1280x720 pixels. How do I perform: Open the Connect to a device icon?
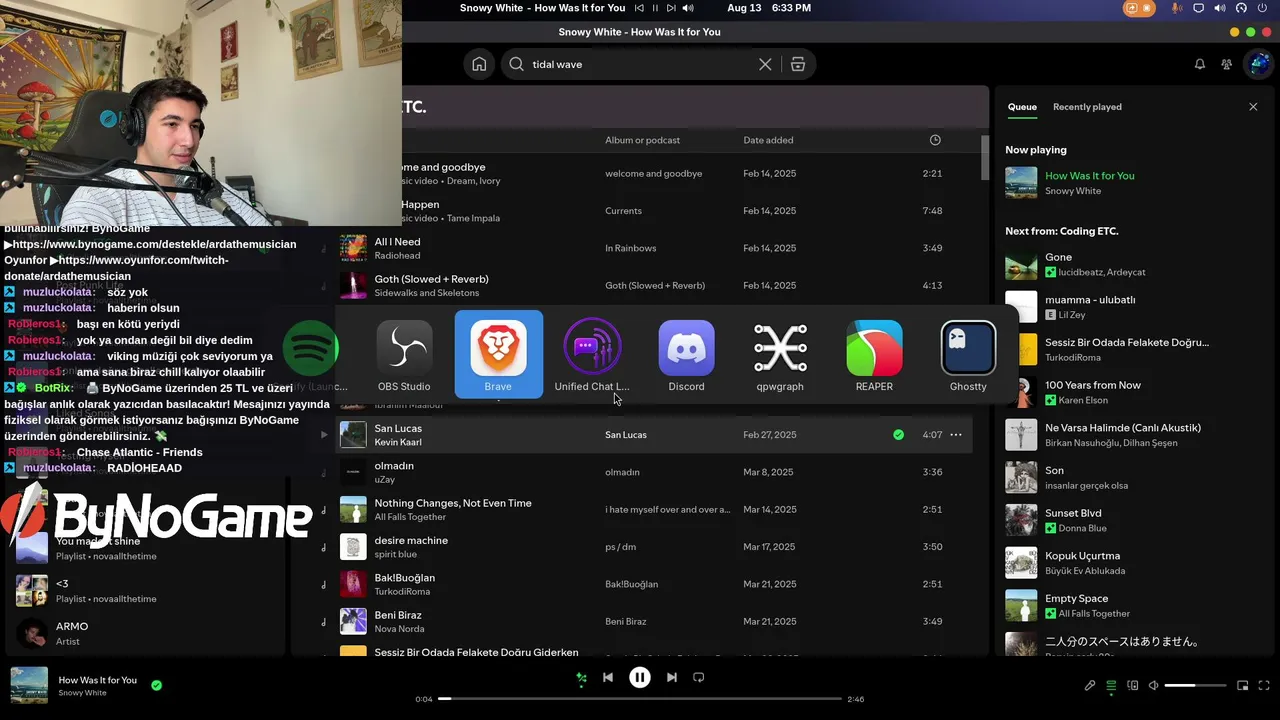[x=1133, y=686]
